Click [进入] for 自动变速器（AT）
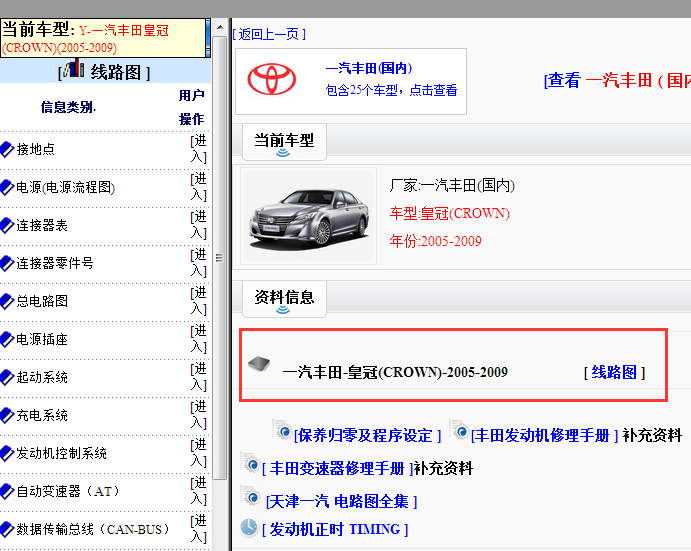The image size is (691, 551). 199,490
